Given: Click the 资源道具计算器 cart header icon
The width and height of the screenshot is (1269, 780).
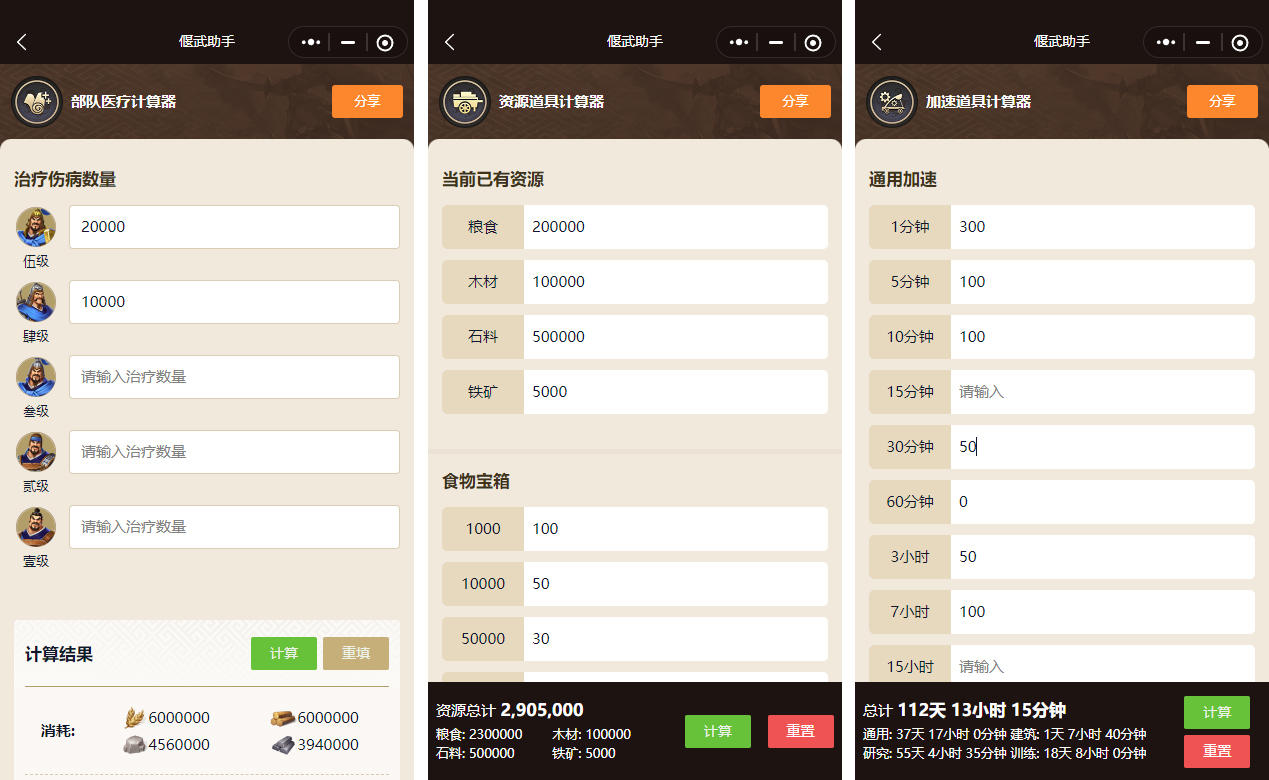Looking at the screenshot, I should pyautogui.click(x=464, y=102).
